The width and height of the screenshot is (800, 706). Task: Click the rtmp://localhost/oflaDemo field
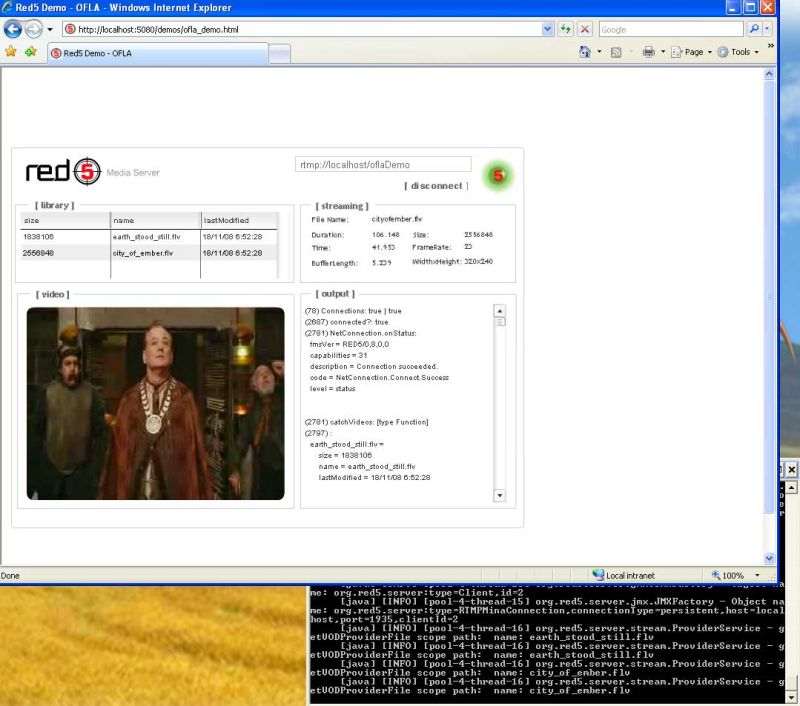[x=383, y=165]
